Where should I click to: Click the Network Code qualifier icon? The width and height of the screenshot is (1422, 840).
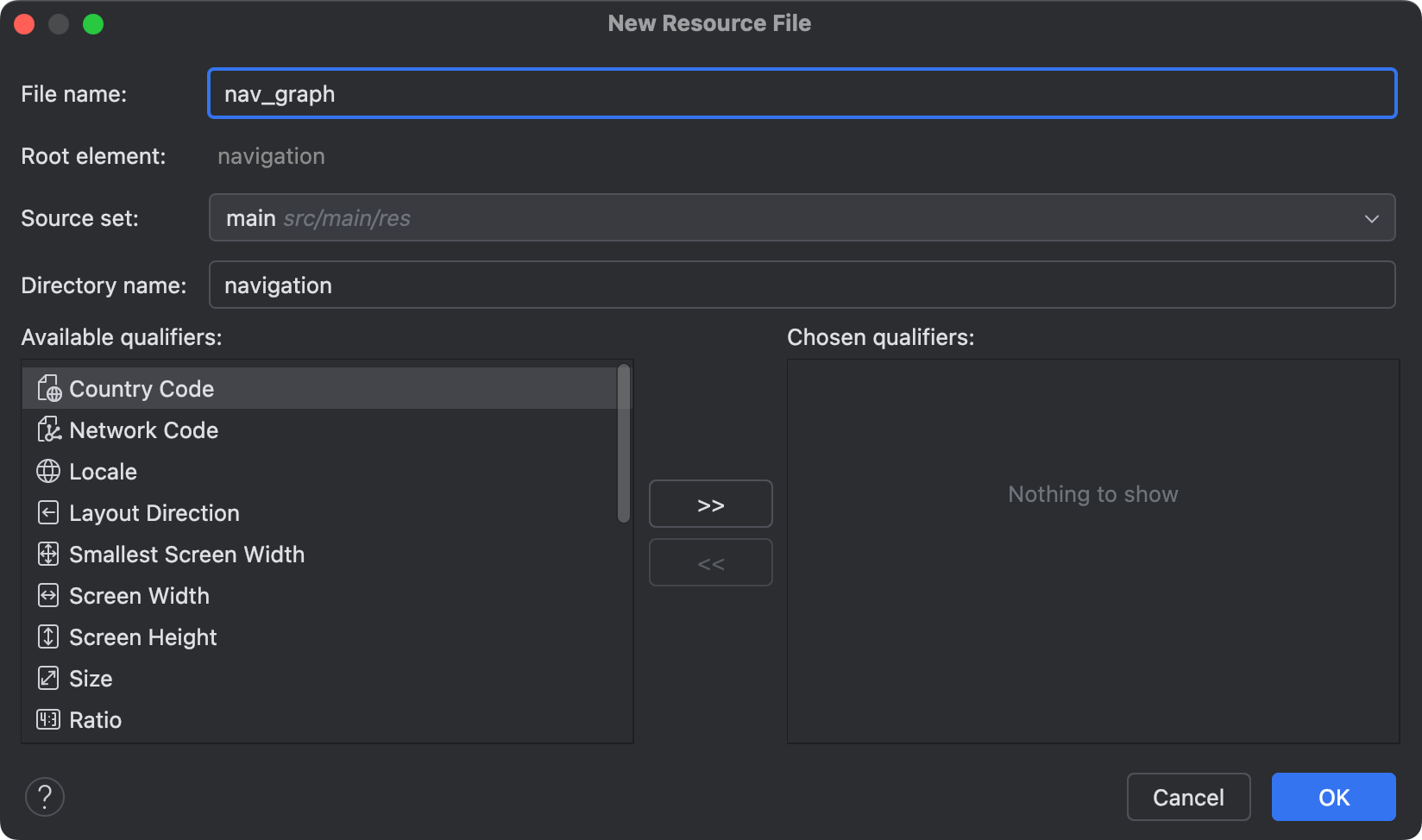click(x=49, y=430)
